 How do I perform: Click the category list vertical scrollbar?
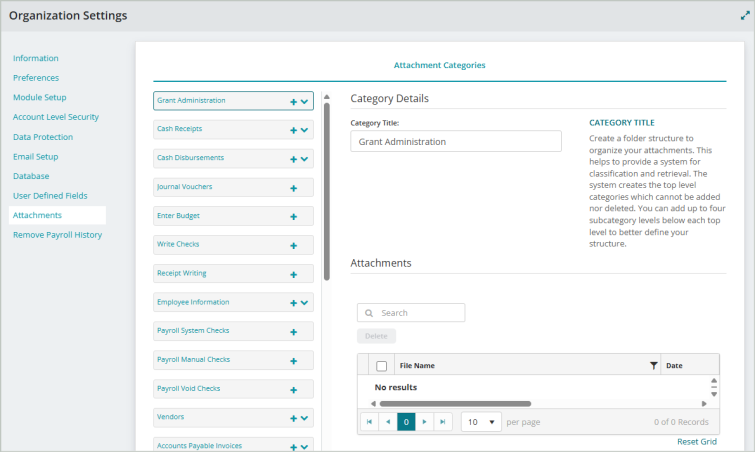tap(327, 192)
